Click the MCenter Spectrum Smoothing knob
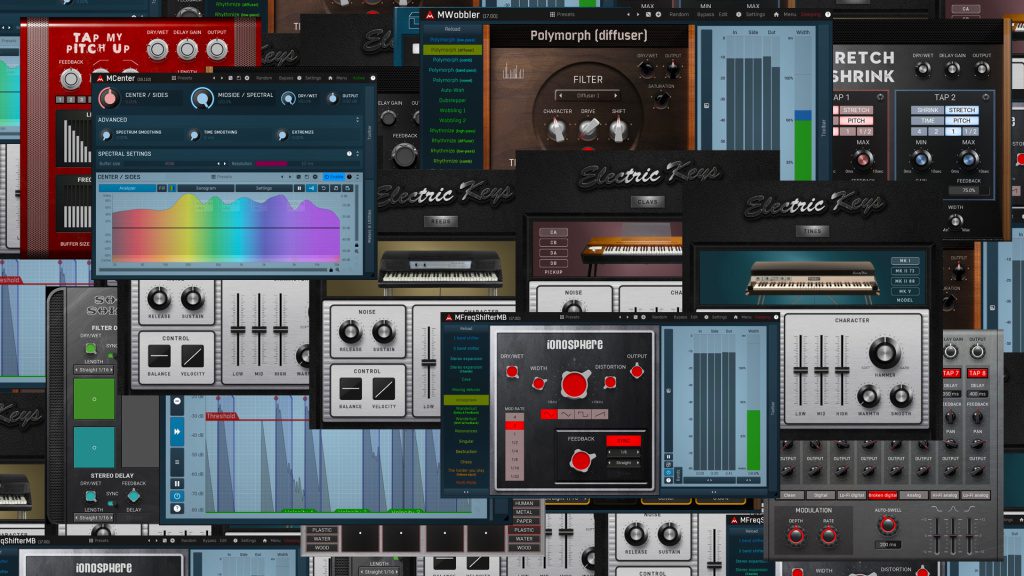Screen dimensions: 1024x576 tap(106, 135)
